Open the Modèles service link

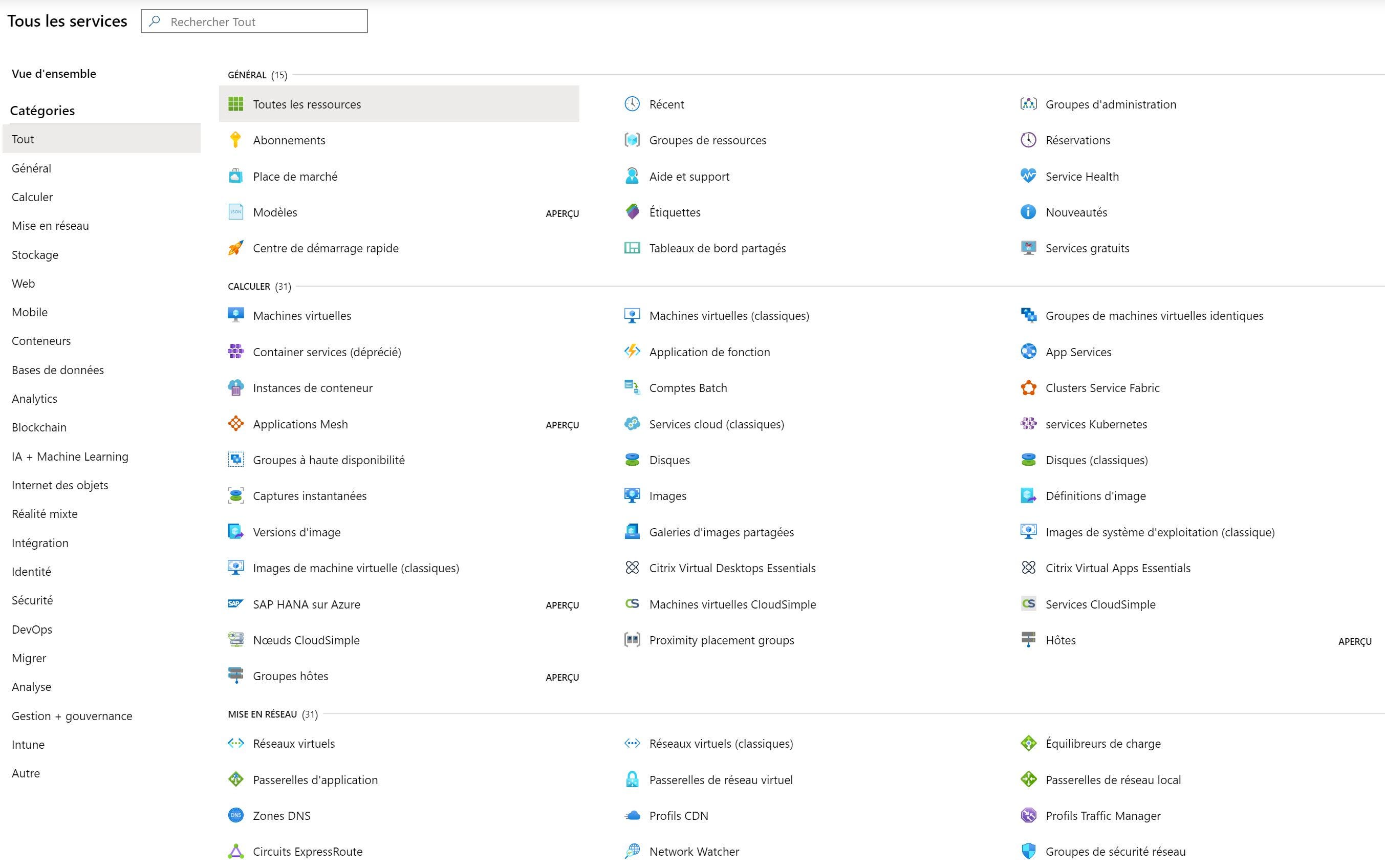coord(275,212)
